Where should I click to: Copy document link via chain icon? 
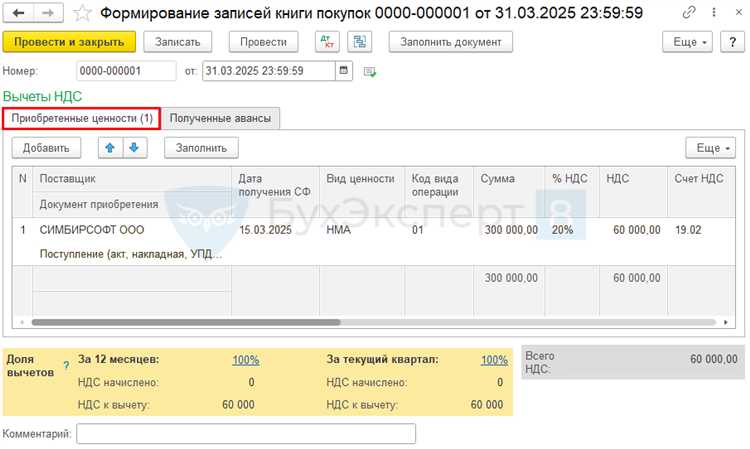click(688, 12)
